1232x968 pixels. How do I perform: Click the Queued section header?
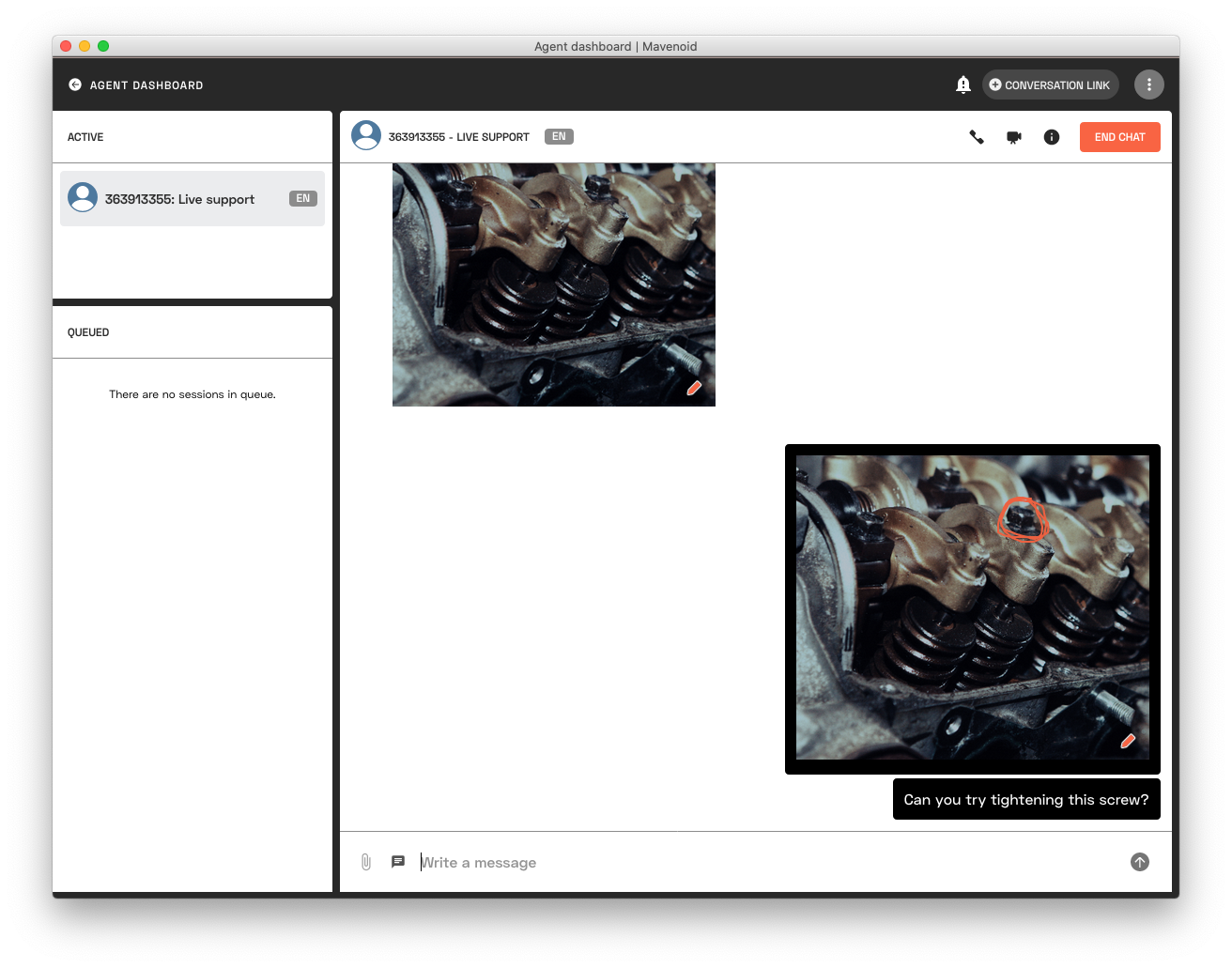pos(88,332)
